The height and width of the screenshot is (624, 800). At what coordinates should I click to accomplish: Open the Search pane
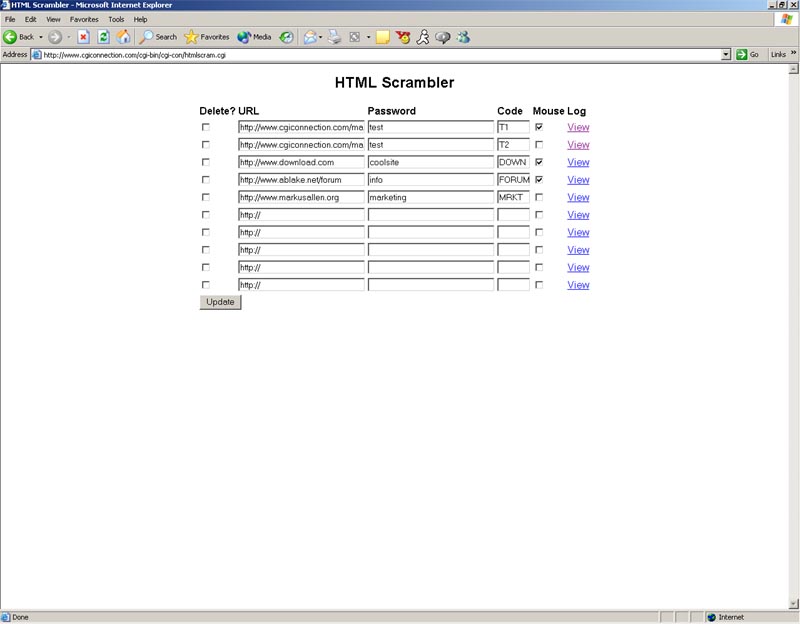tap(158, 37)
